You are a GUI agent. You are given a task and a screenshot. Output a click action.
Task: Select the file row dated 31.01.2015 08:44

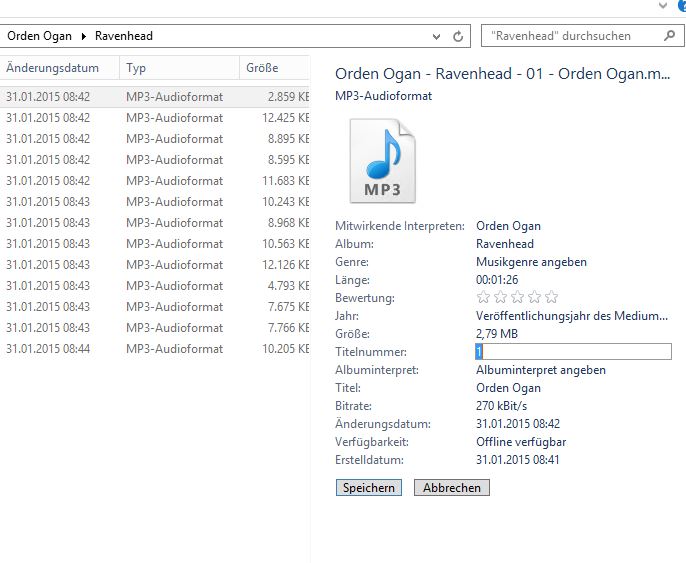coord(154,349)
